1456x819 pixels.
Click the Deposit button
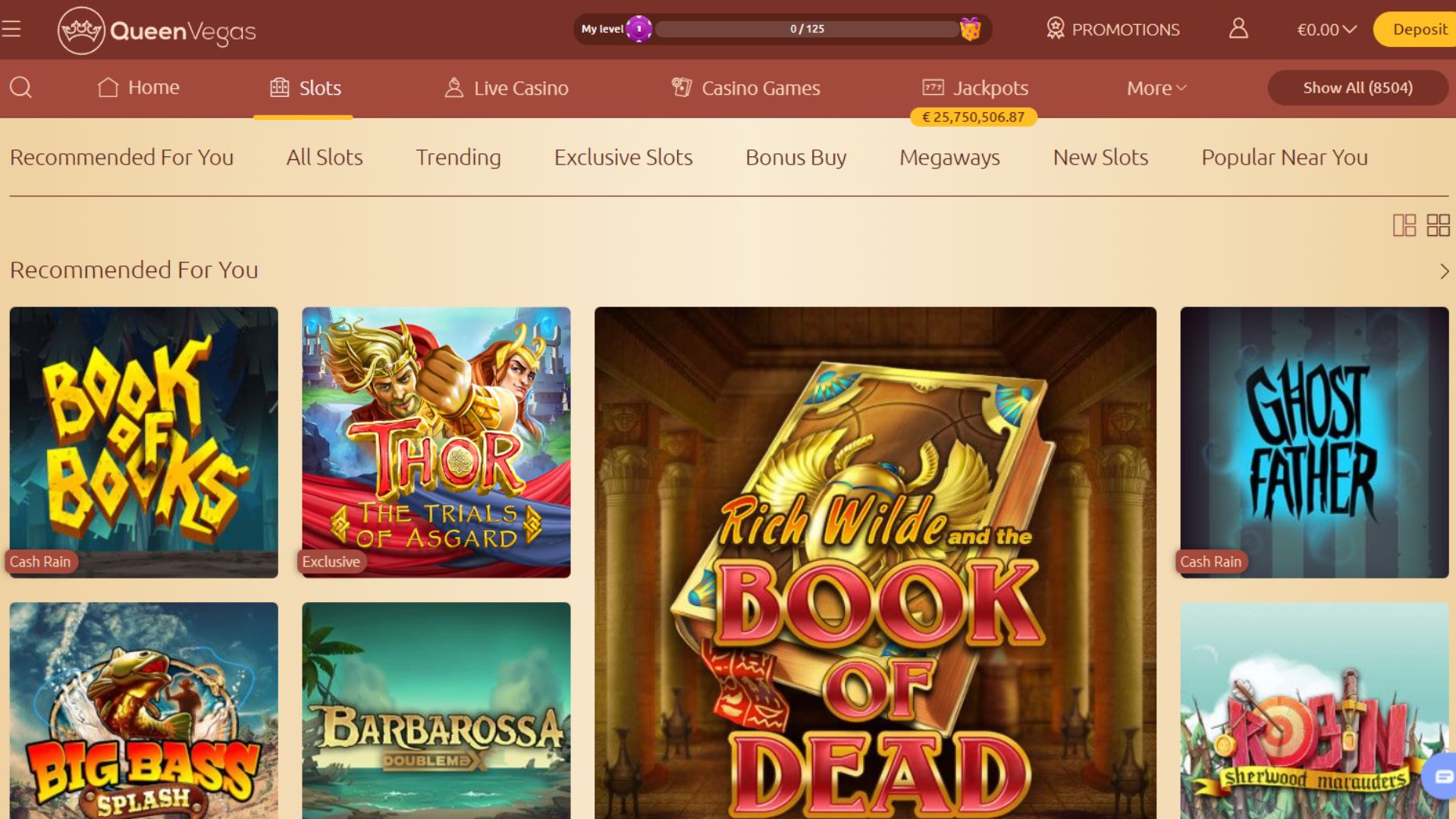pos(1415,29)
